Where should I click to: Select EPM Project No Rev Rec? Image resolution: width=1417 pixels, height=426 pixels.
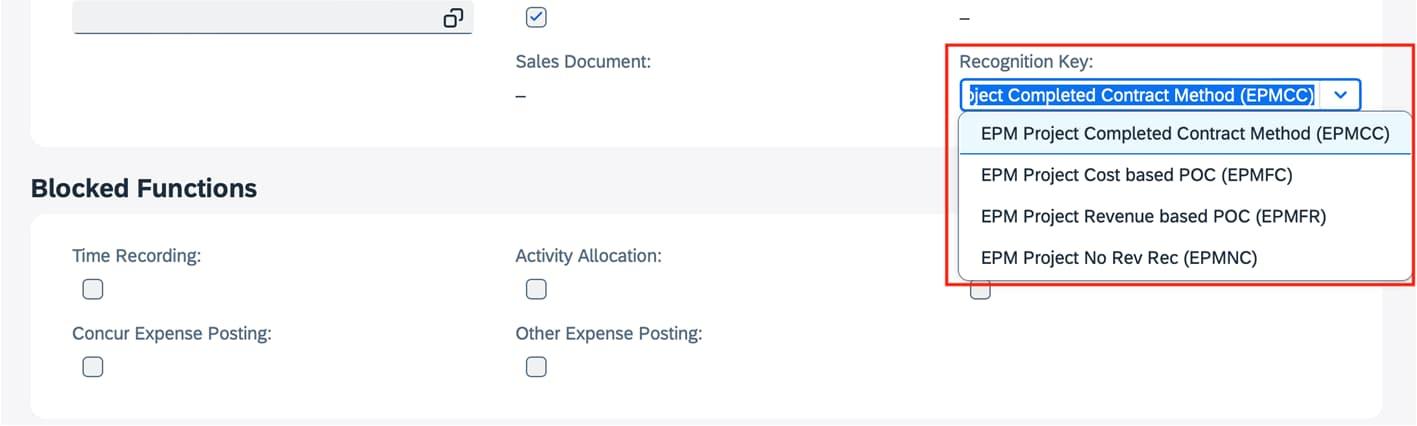tap(1118, 258)
